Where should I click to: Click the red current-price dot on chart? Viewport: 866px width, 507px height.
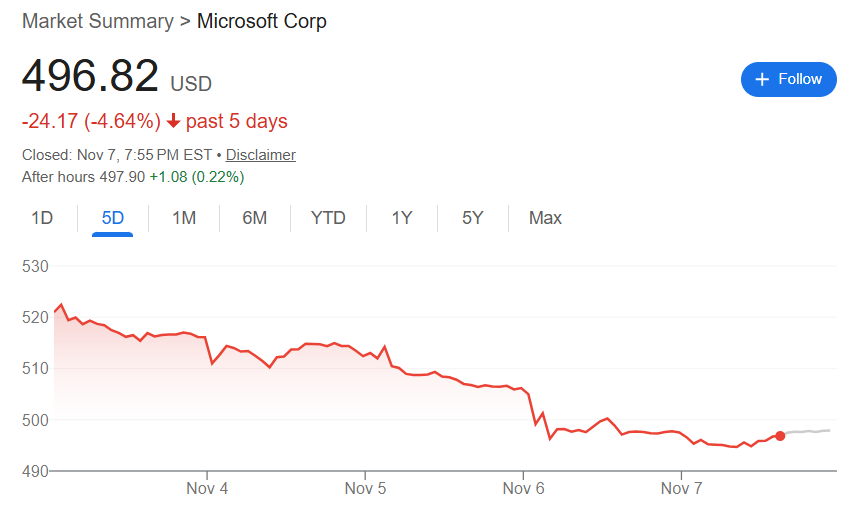[x=780, y=436]
